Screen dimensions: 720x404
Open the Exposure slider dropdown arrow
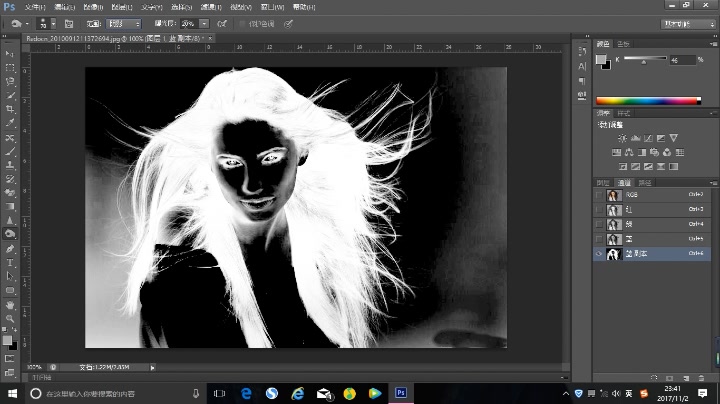204,24
